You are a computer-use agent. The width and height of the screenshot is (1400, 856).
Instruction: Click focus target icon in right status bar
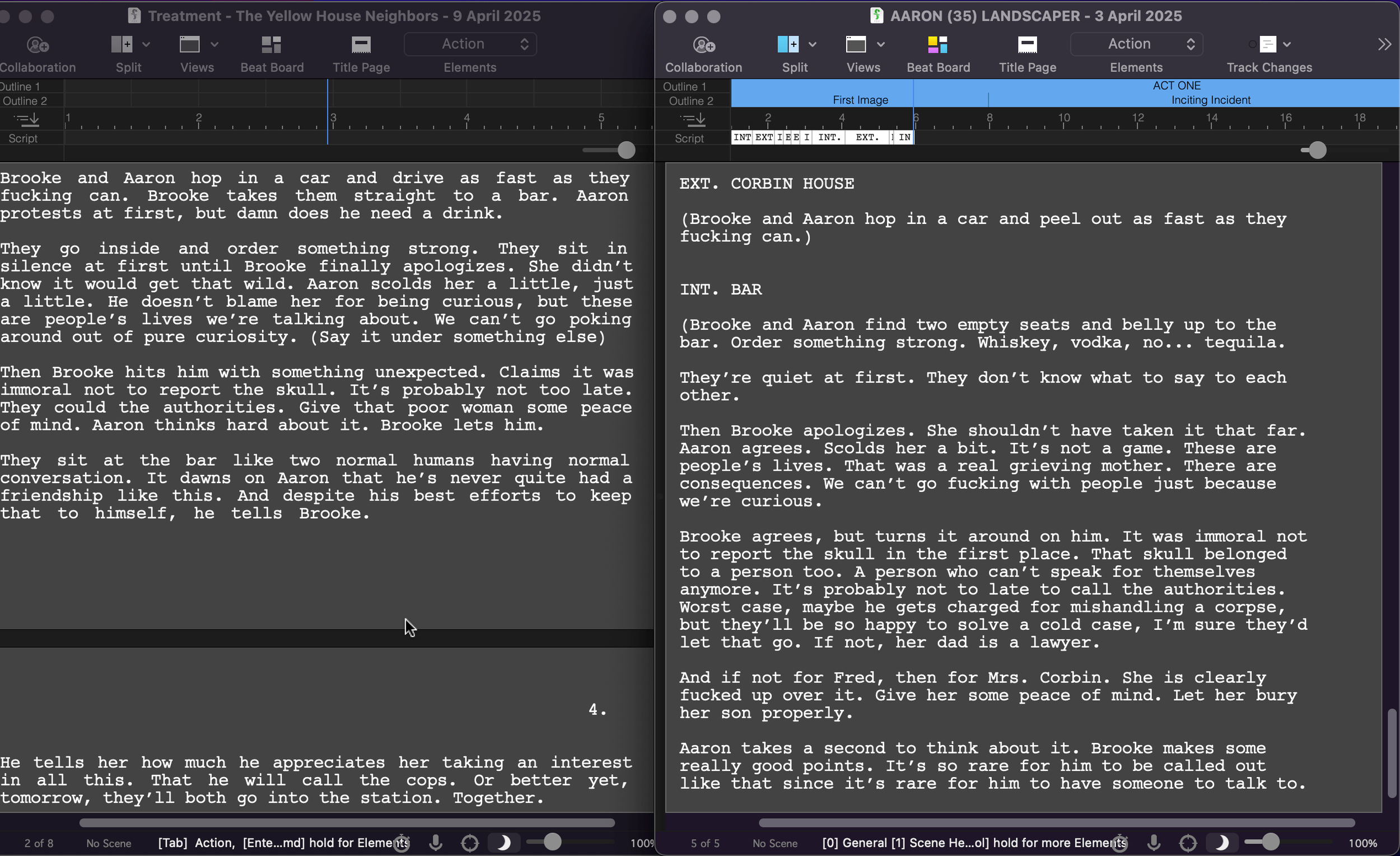pyautogui.click(x=1188, y=843)
